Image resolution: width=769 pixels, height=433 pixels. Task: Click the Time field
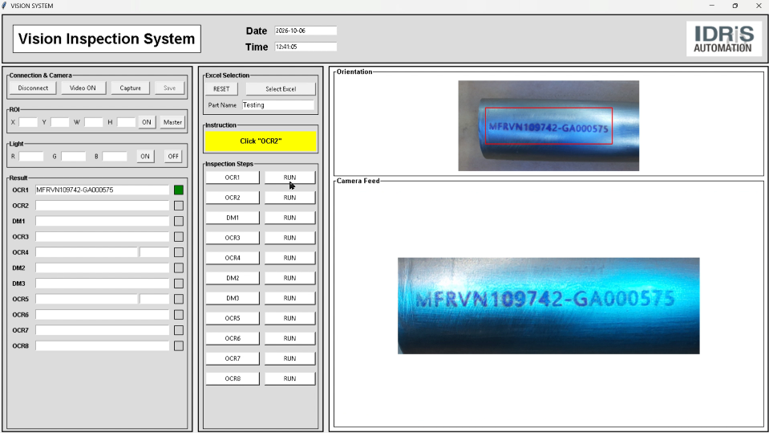click(306, 47)
